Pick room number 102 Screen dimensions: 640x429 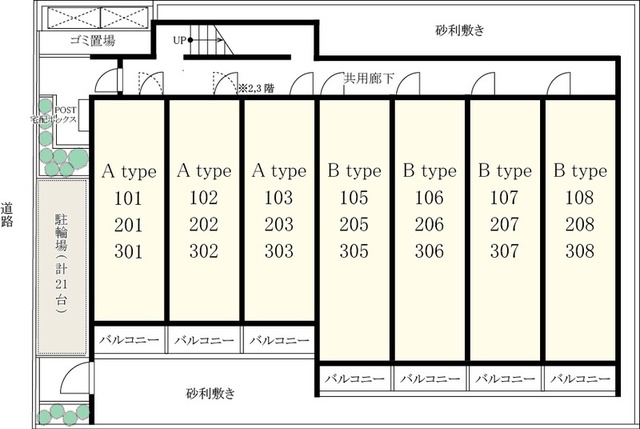[x=204, y=198]
